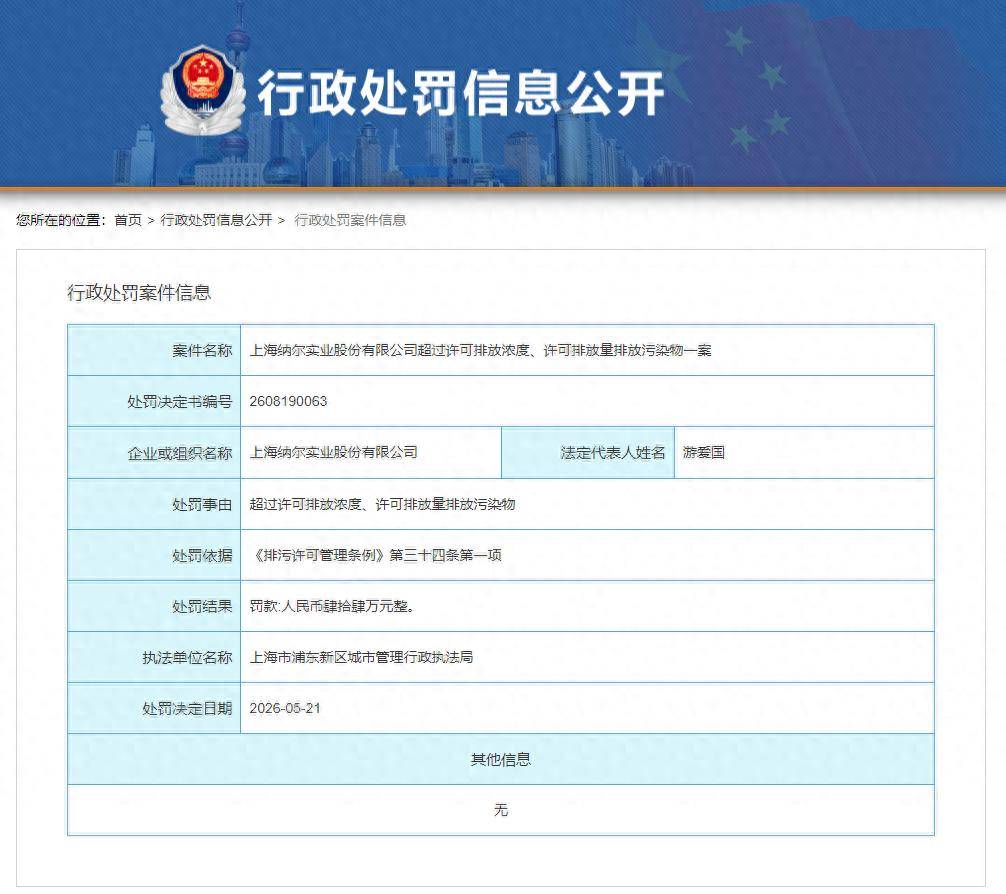Screen dimensions: 1006x894
Task: Click the 处罚事由 label cell
Action: 154,504
